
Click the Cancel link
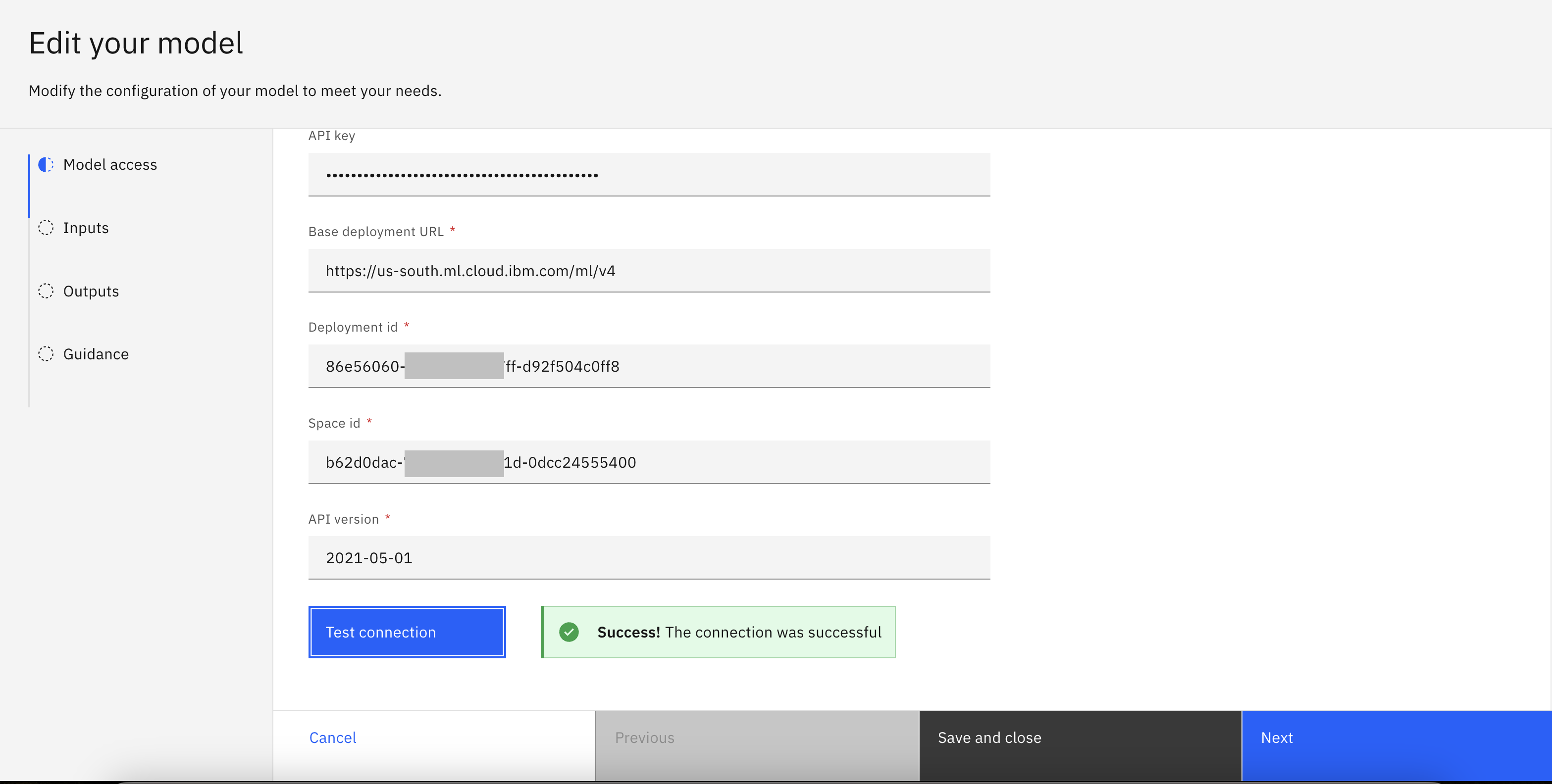click(333, 737)
